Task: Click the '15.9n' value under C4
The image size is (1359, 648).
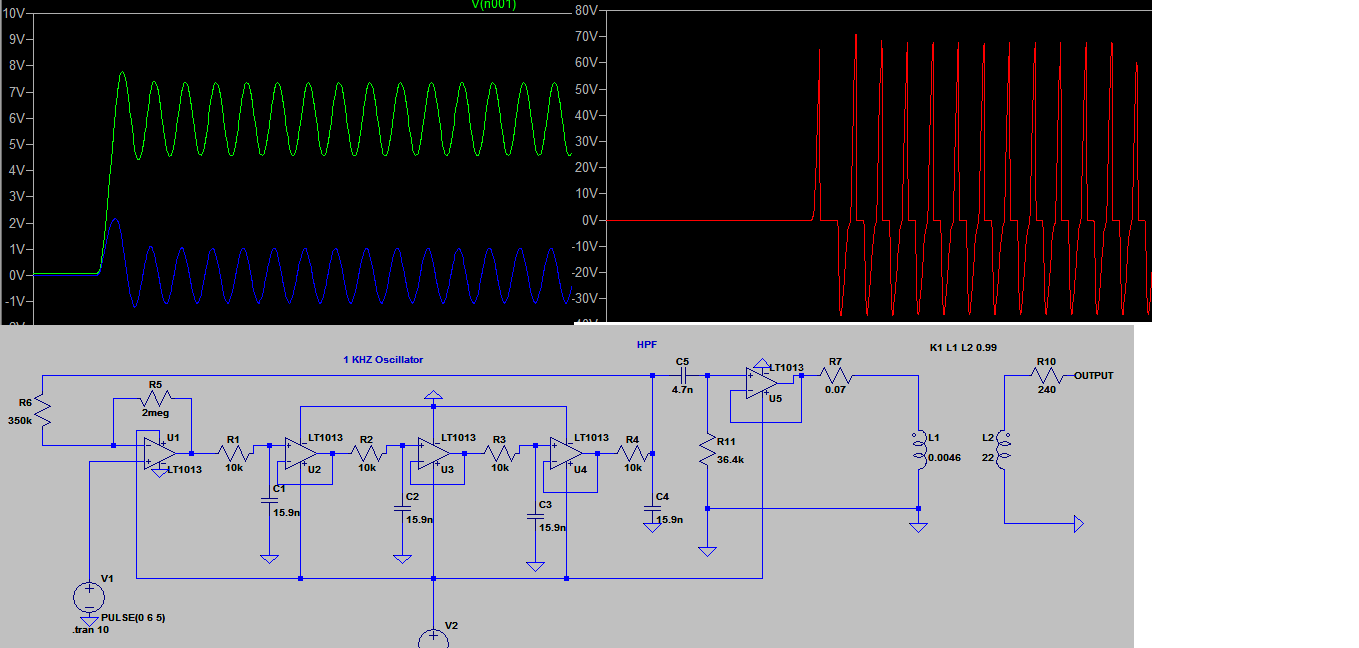Action: pyautogui.click(x=669, y=520)
